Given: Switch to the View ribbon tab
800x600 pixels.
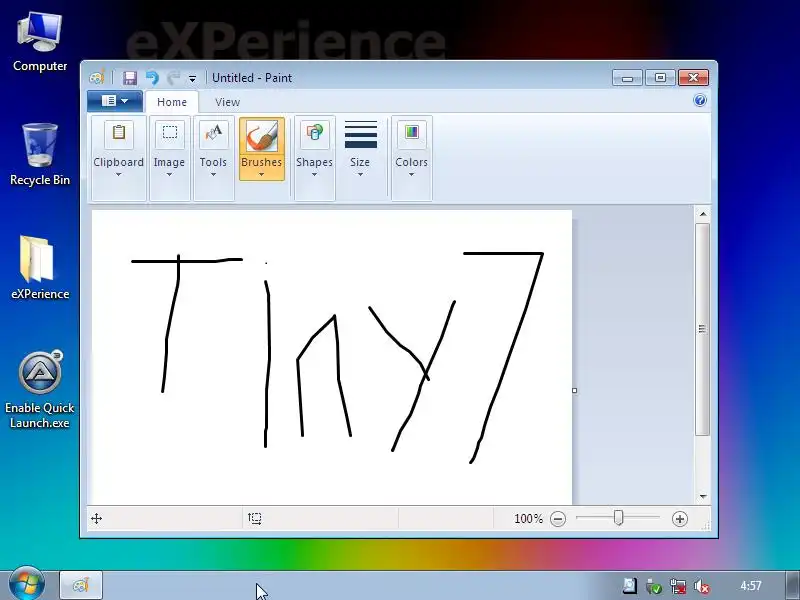Looking at the screenshot, I should pyautogui.click(x=228, y=102).
